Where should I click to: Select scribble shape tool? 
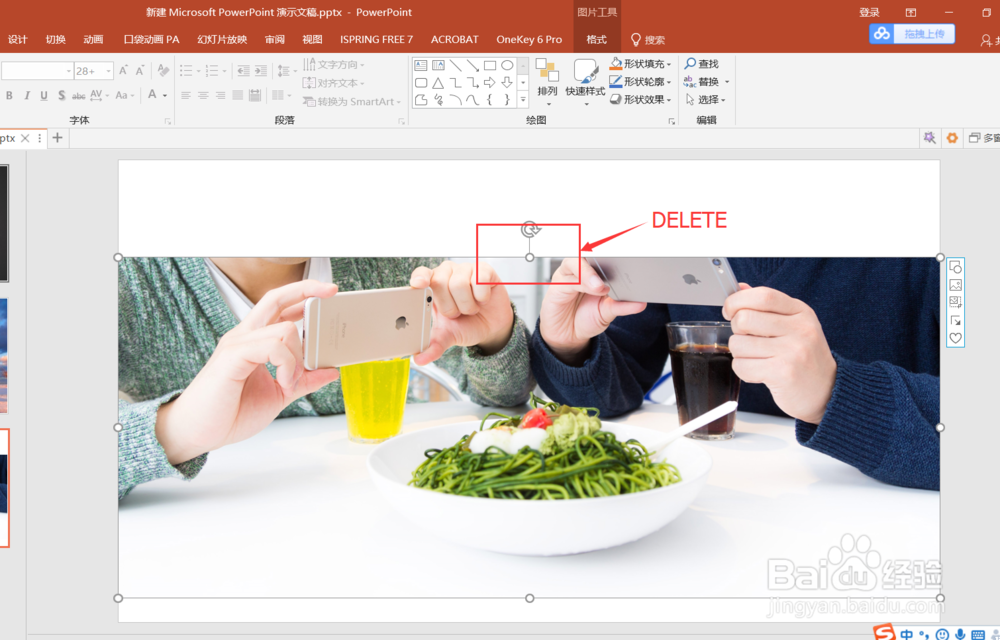pos(438,99)
